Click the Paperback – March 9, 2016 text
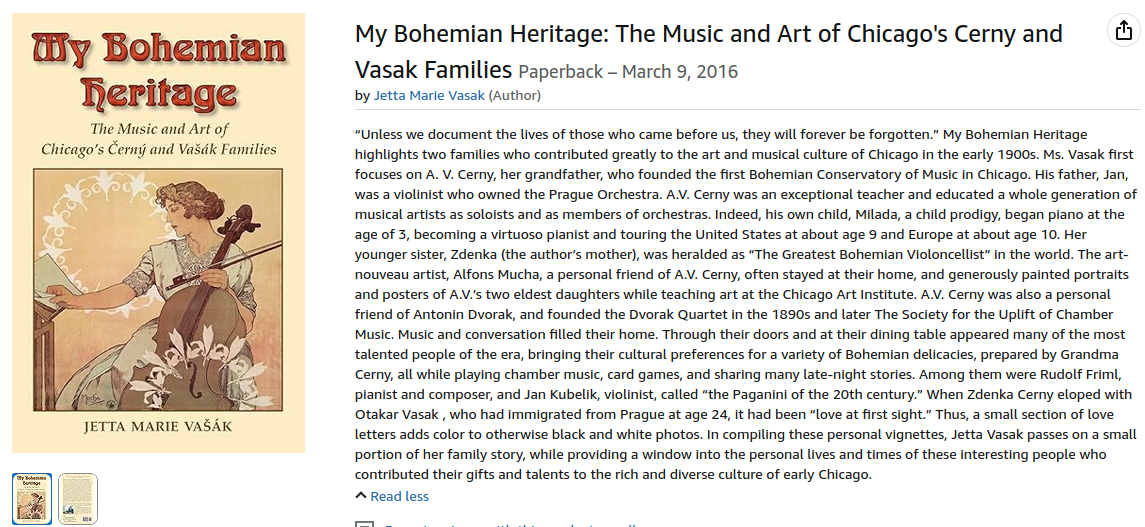1145x527 pixels. 628,72
